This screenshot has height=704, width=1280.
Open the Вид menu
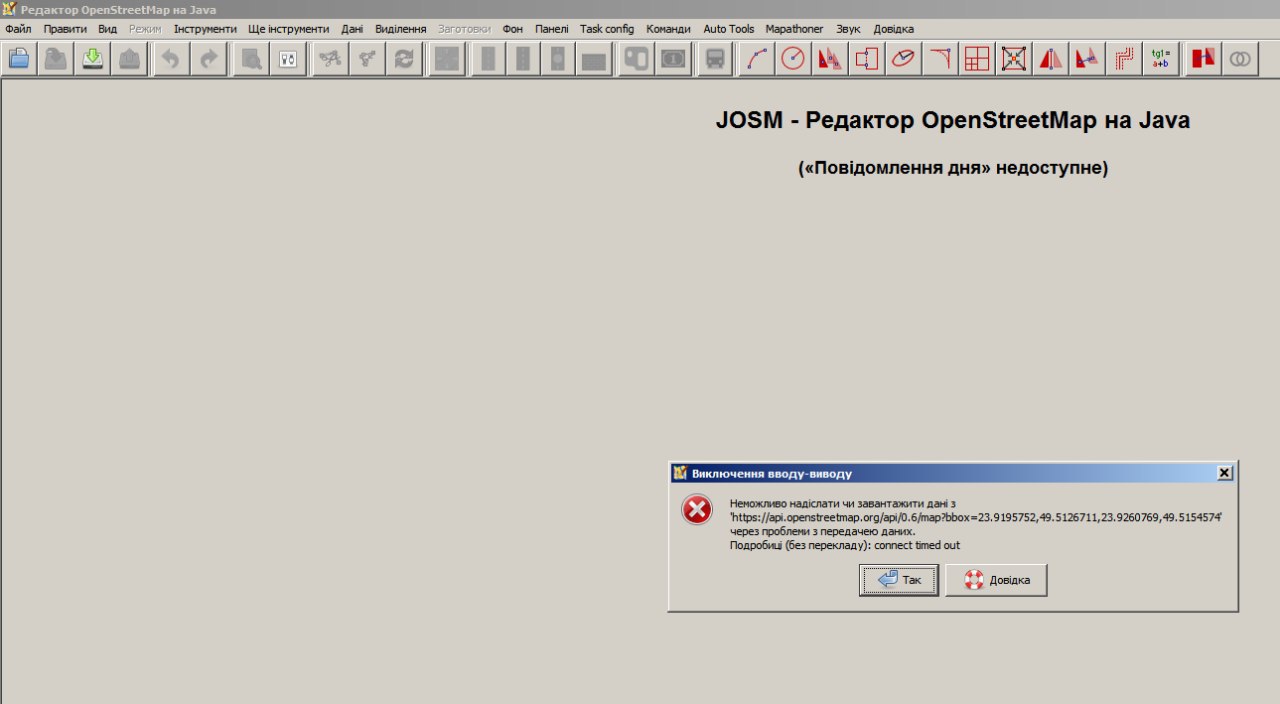108,29
